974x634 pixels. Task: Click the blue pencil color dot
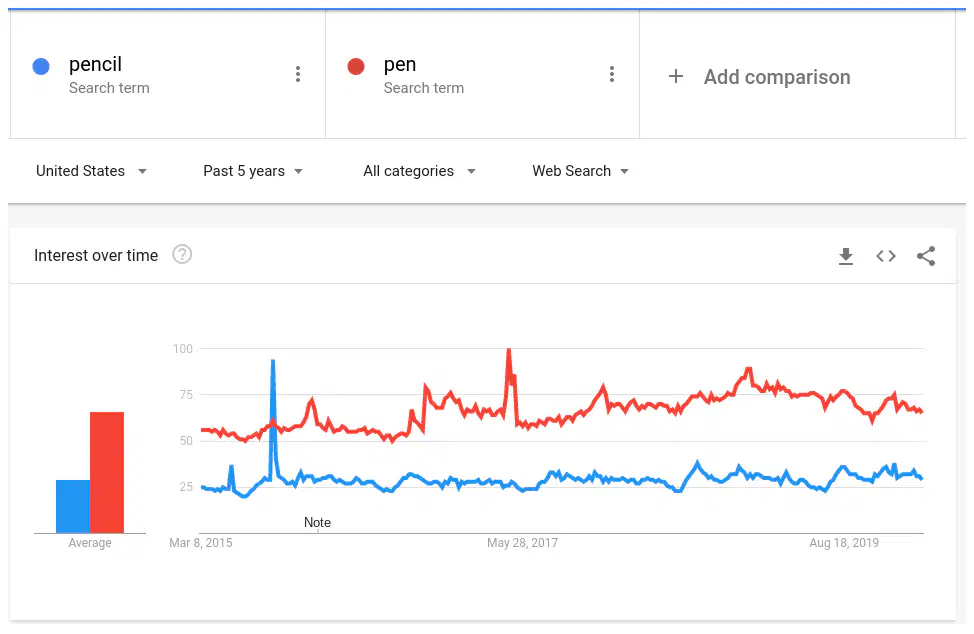41,66
